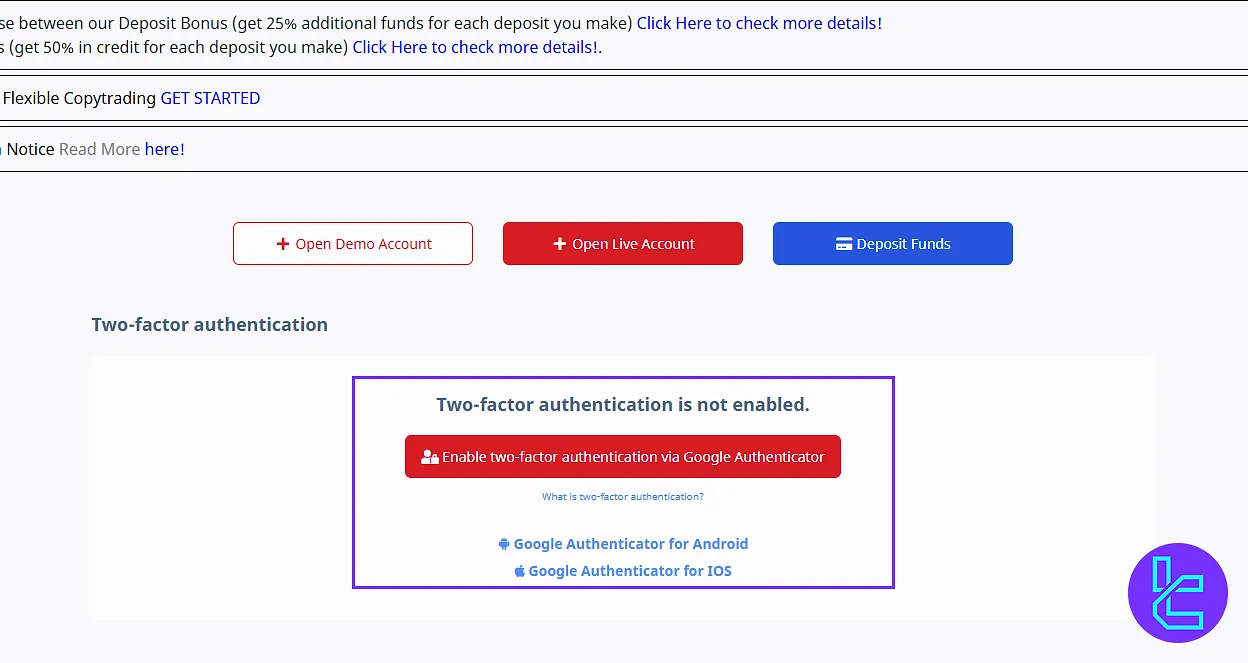
Task: Open Google Authenticator for Android link
Action: (630, 544)
